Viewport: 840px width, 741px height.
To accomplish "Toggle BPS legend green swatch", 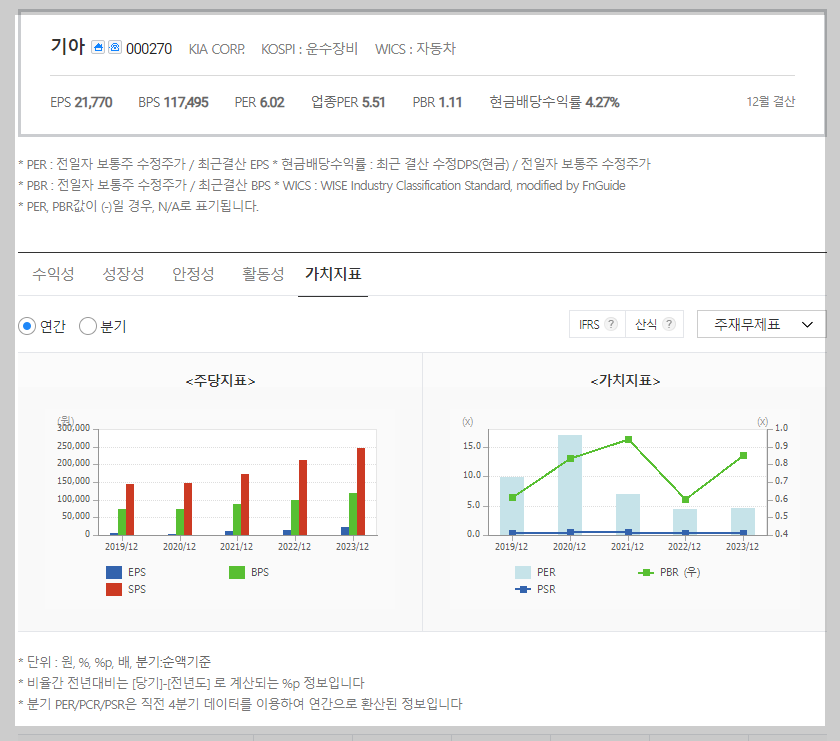I will click(x=237, y=572).
